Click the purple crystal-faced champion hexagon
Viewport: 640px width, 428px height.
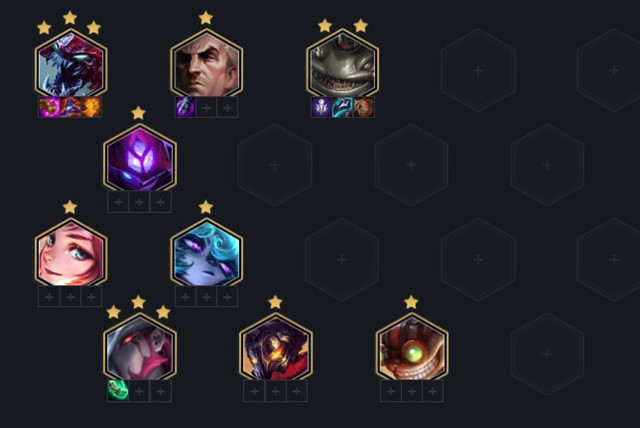(140, 158)
